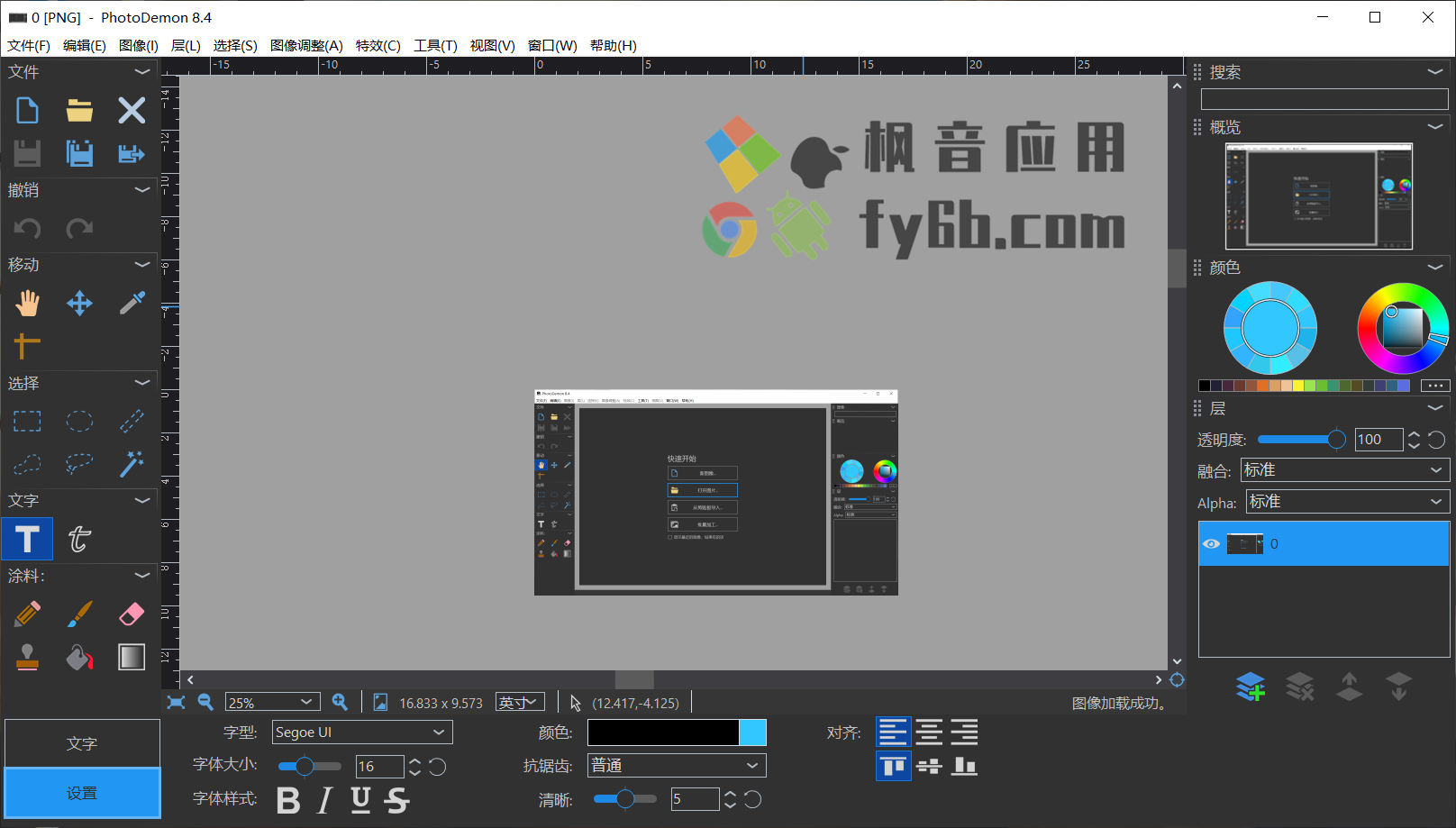Click the fit image to viewport button
Viewport: 1456px width, 828px height.
click(176, 702)
